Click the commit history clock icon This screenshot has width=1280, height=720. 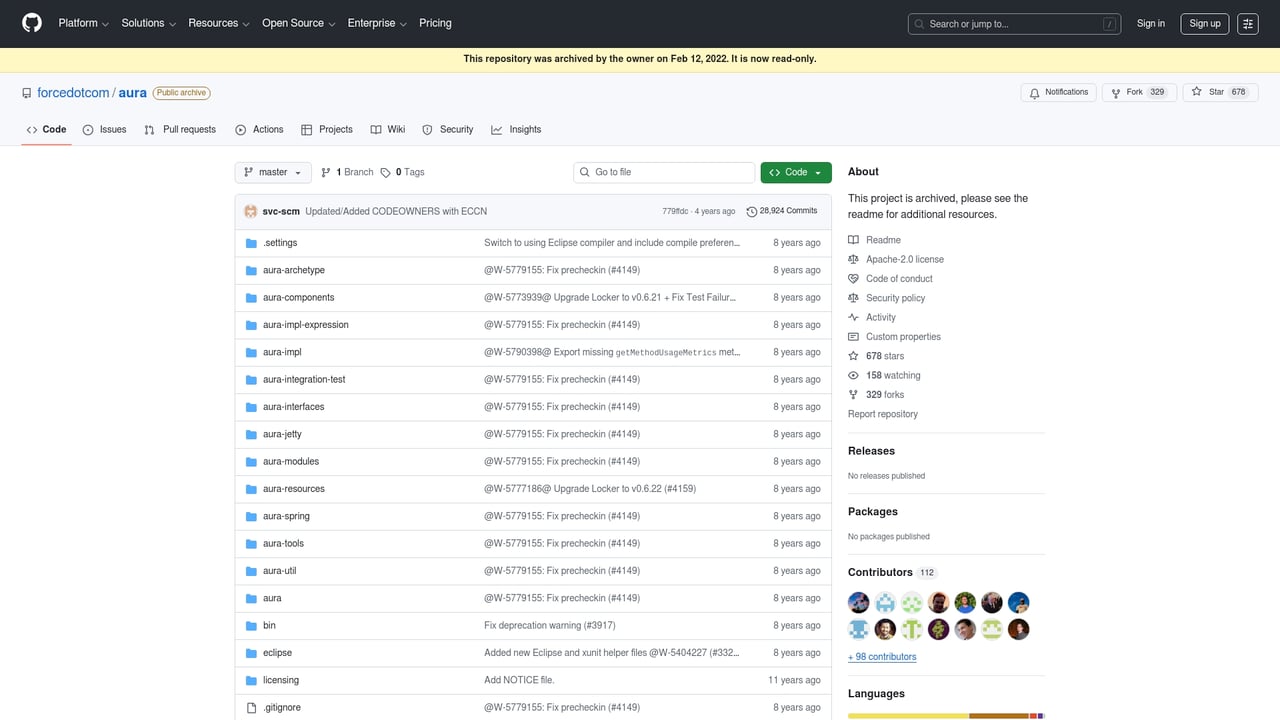coord(752,210)
